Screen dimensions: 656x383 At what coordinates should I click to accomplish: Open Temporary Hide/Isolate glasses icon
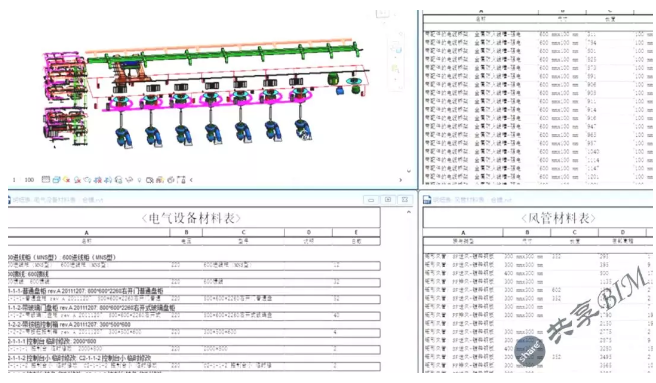(129, 180)
